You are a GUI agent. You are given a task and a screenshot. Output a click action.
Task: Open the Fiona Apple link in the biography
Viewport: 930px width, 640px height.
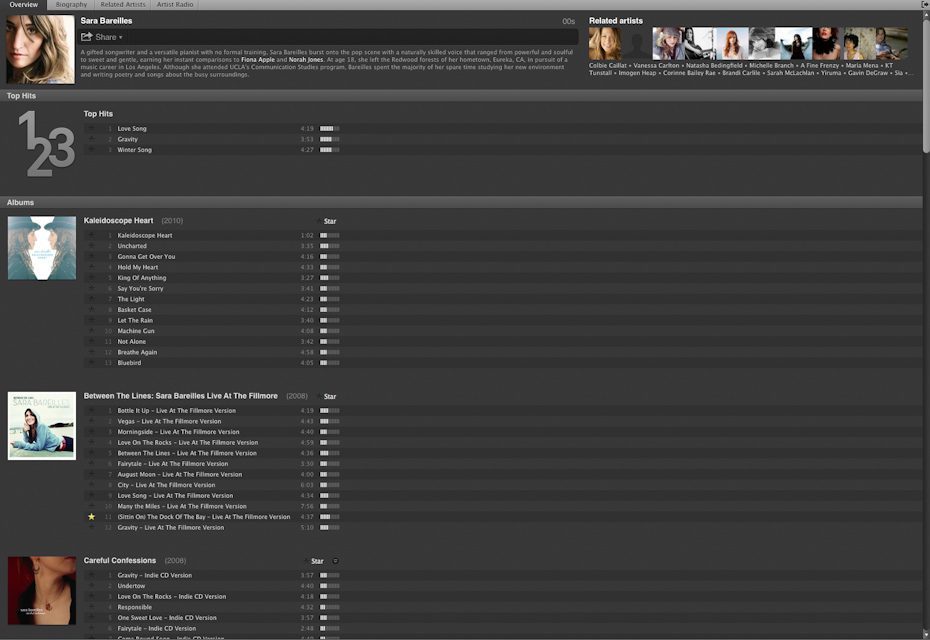257,60
